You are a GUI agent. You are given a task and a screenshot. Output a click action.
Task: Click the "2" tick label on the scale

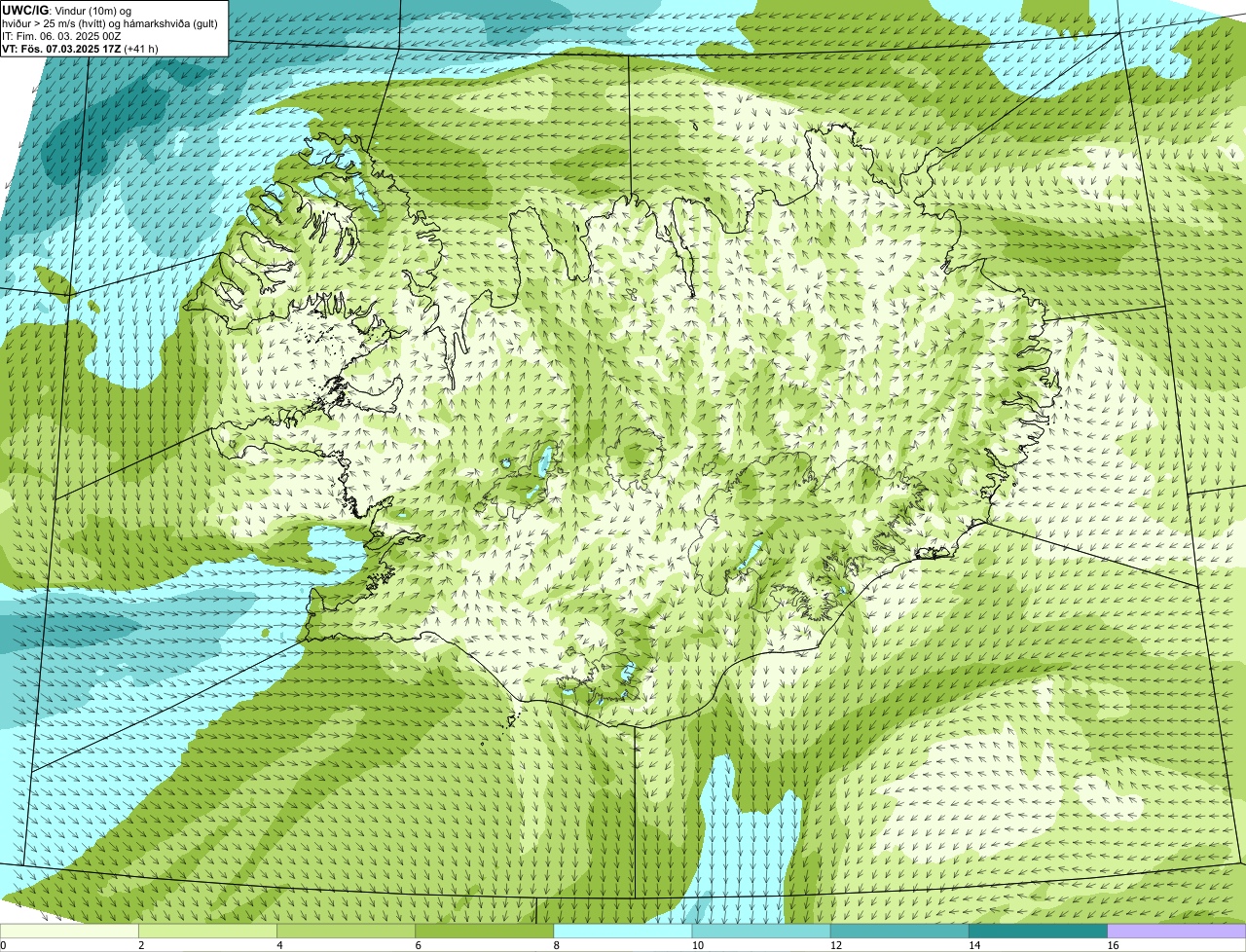point(141,945)
